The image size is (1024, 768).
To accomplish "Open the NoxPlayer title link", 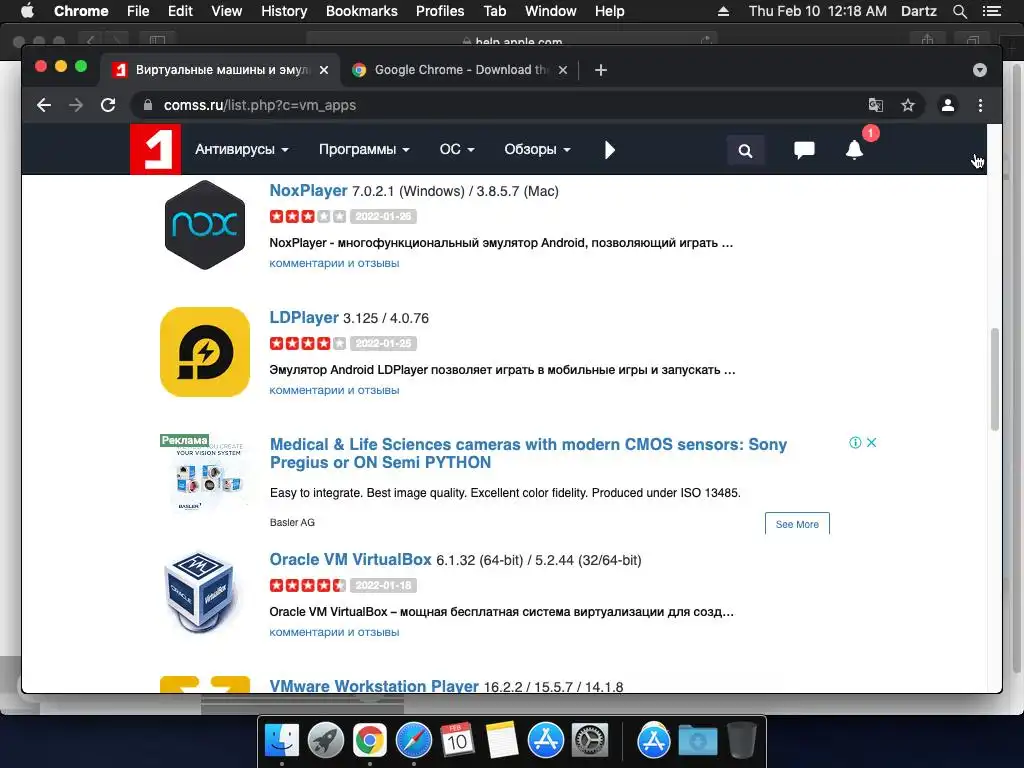I will (x=308, y=191).
